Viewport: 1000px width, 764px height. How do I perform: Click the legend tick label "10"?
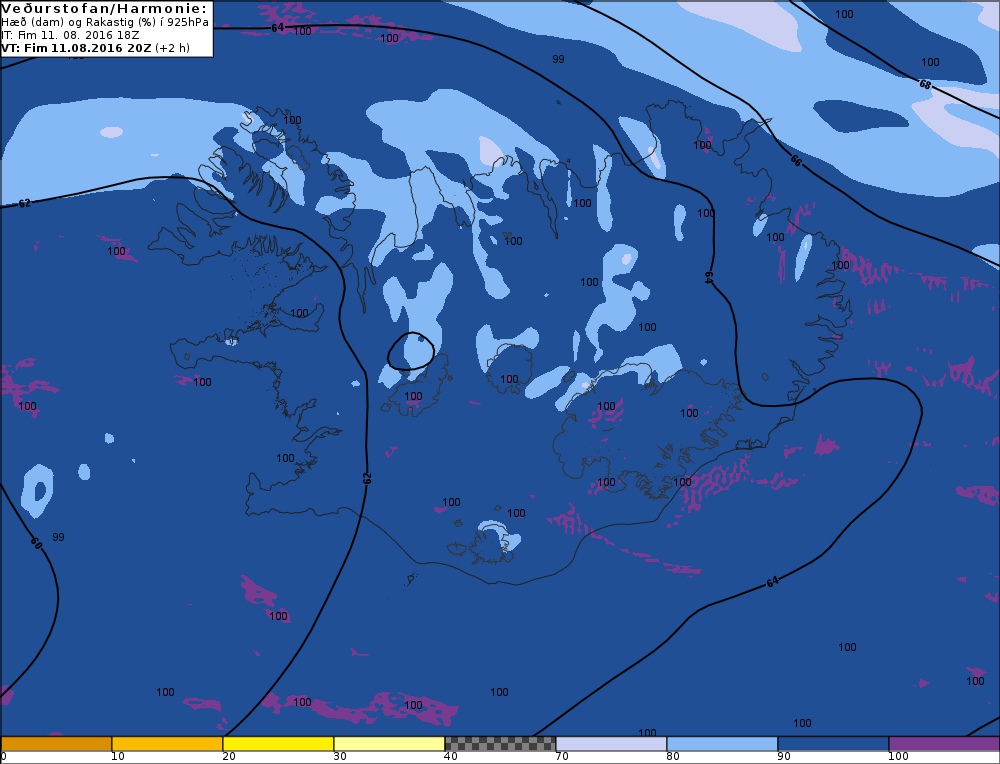click(118, 756)
